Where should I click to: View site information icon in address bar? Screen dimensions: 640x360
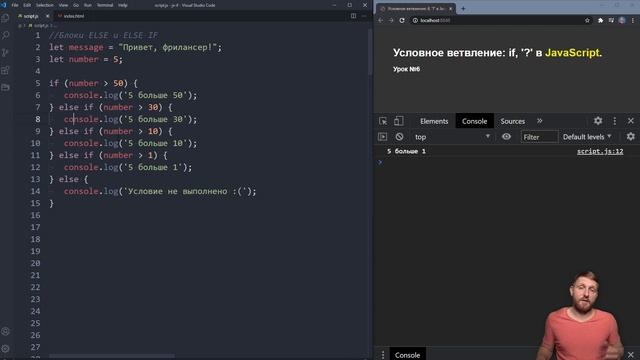[415, 20]
